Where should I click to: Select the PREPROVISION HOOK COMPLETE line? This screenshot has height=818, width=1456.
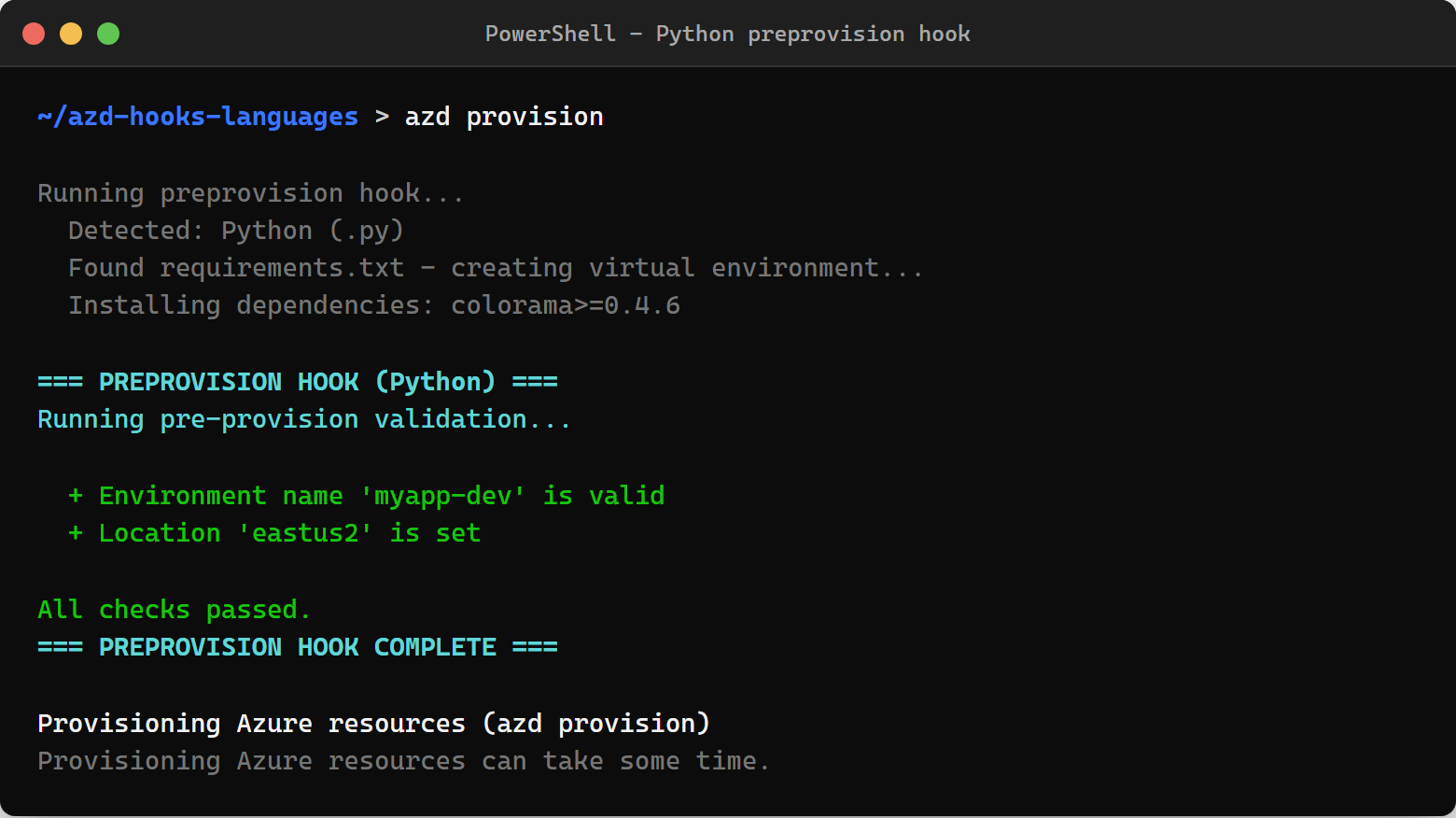point(297,646)
